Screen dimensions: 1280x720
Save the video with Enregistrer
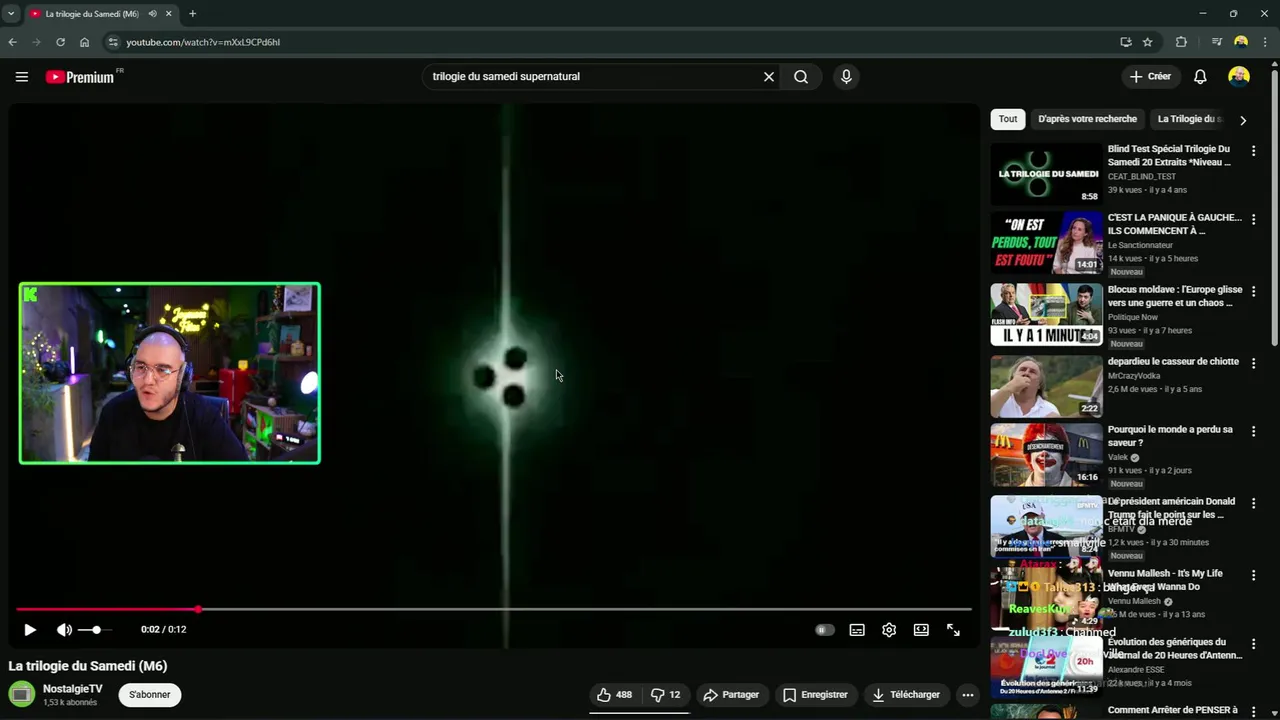click(815, 694)
